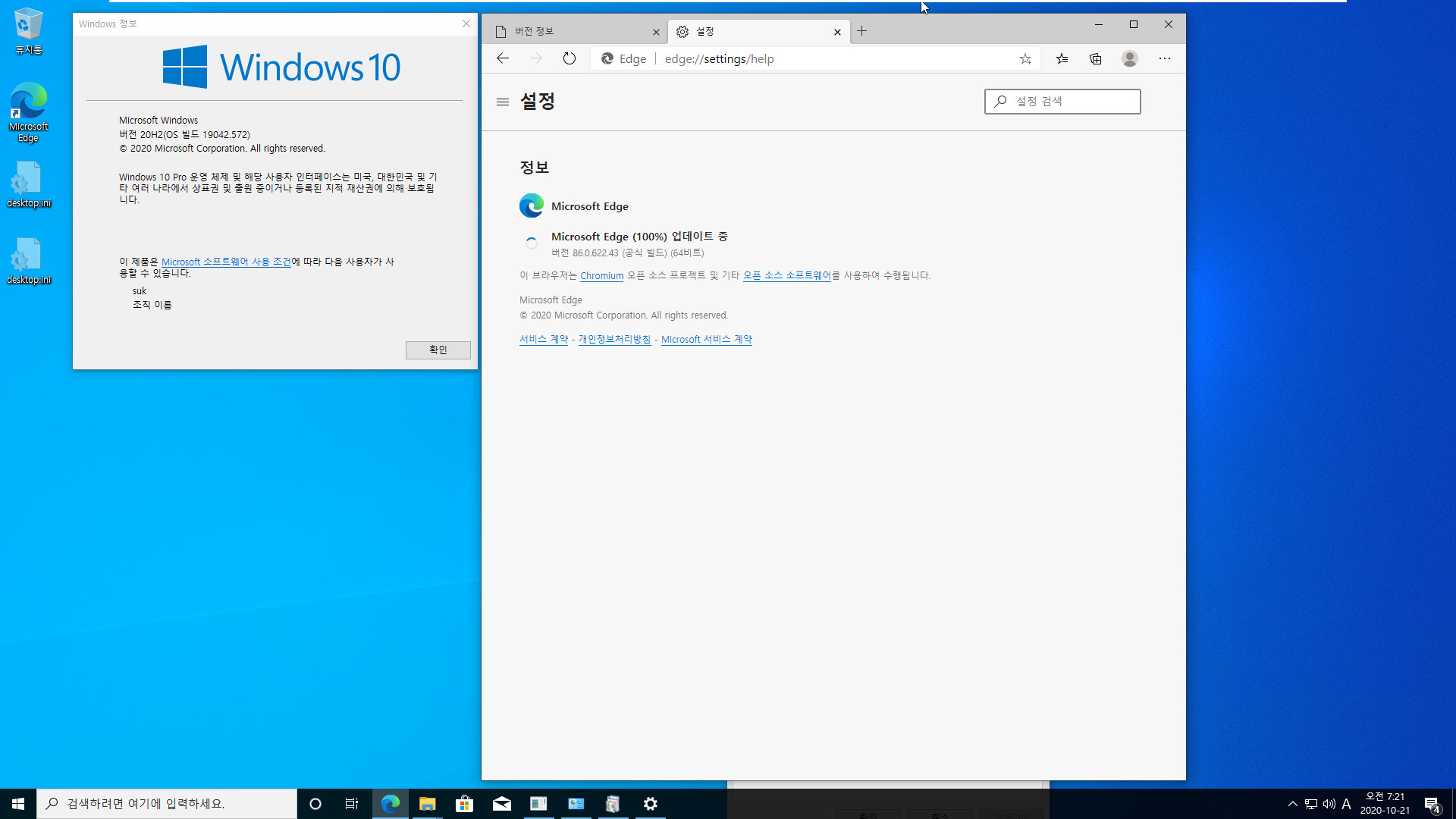
Task: Open the Settings gear on taskbar
Action: [x=651, y=804]
